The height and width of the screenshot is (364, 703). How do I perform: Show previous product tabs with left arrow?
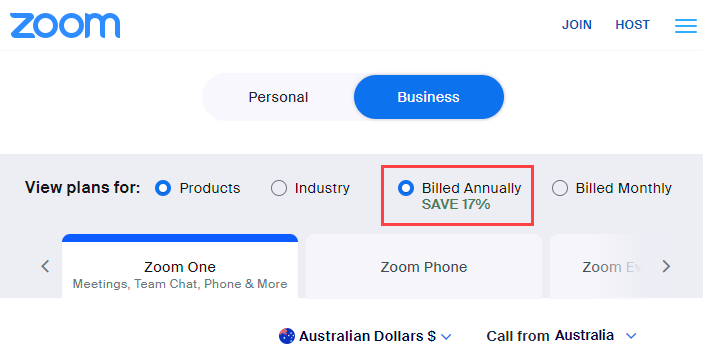point(45,266)
